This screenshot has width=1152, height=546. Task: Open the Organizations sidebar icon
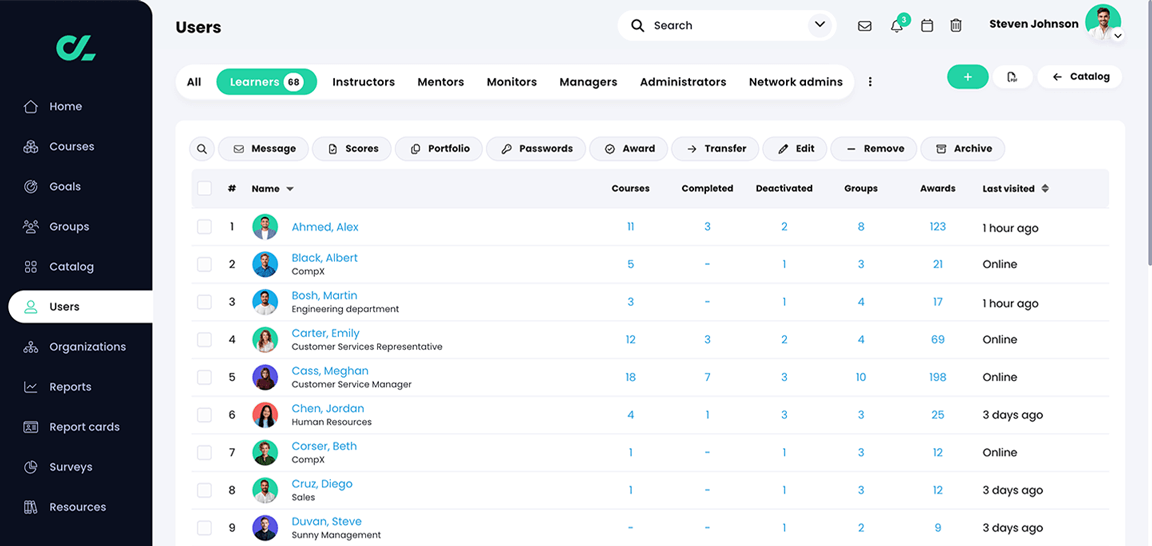click(30, 347)
